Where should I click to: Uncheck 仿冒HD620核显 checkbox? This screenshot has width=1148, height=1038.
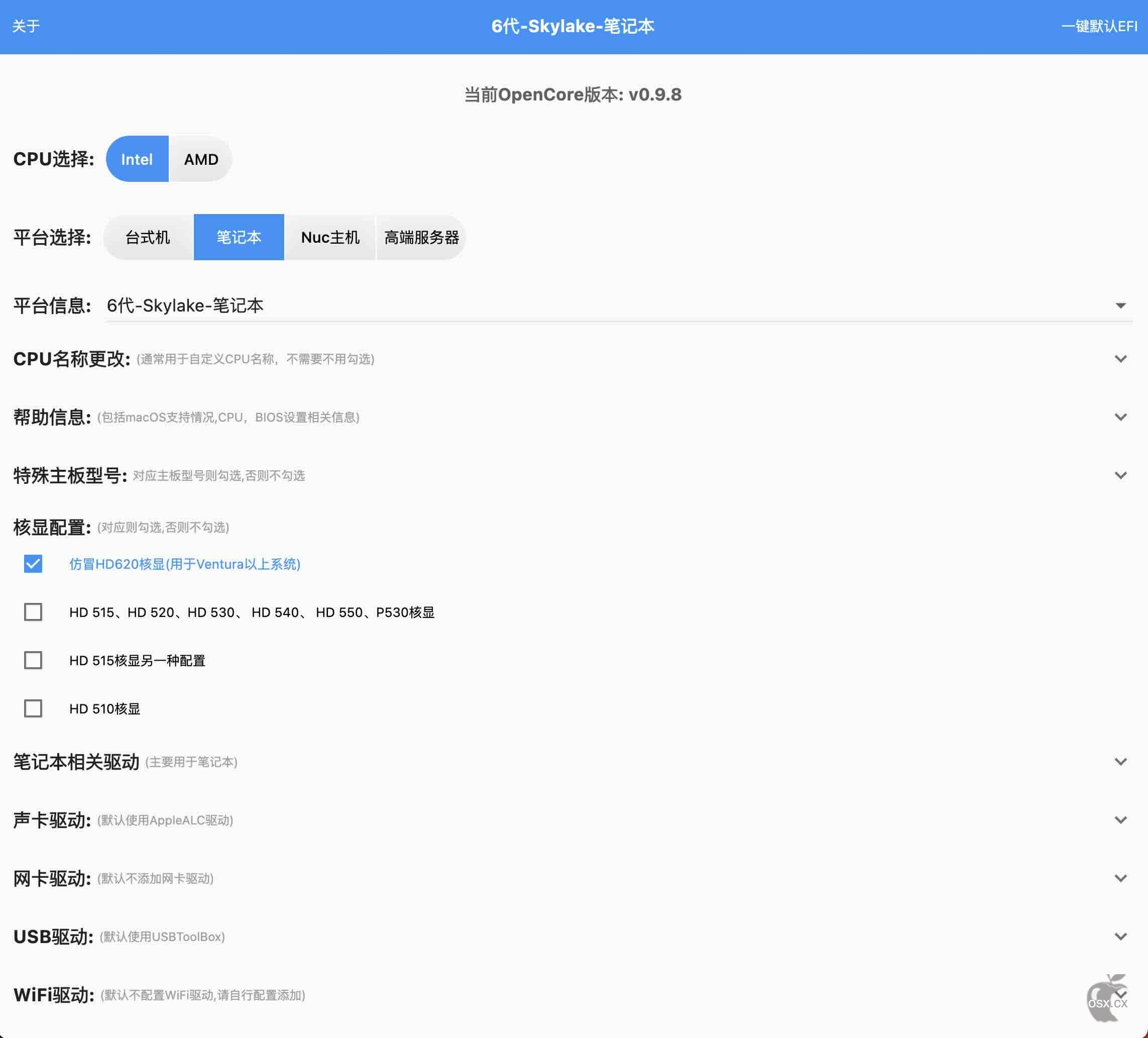click(33, 563)
